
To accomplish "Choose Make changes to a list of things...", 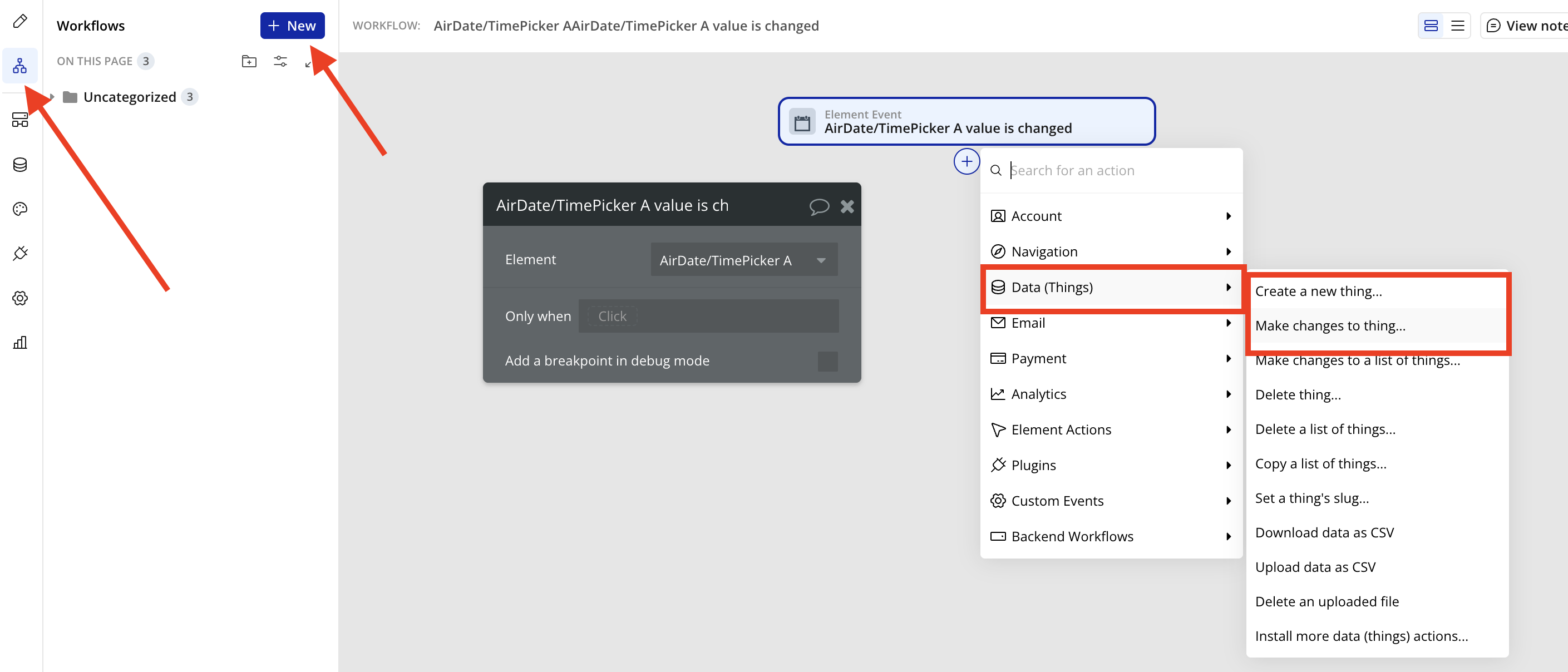I will (1378, 361).
